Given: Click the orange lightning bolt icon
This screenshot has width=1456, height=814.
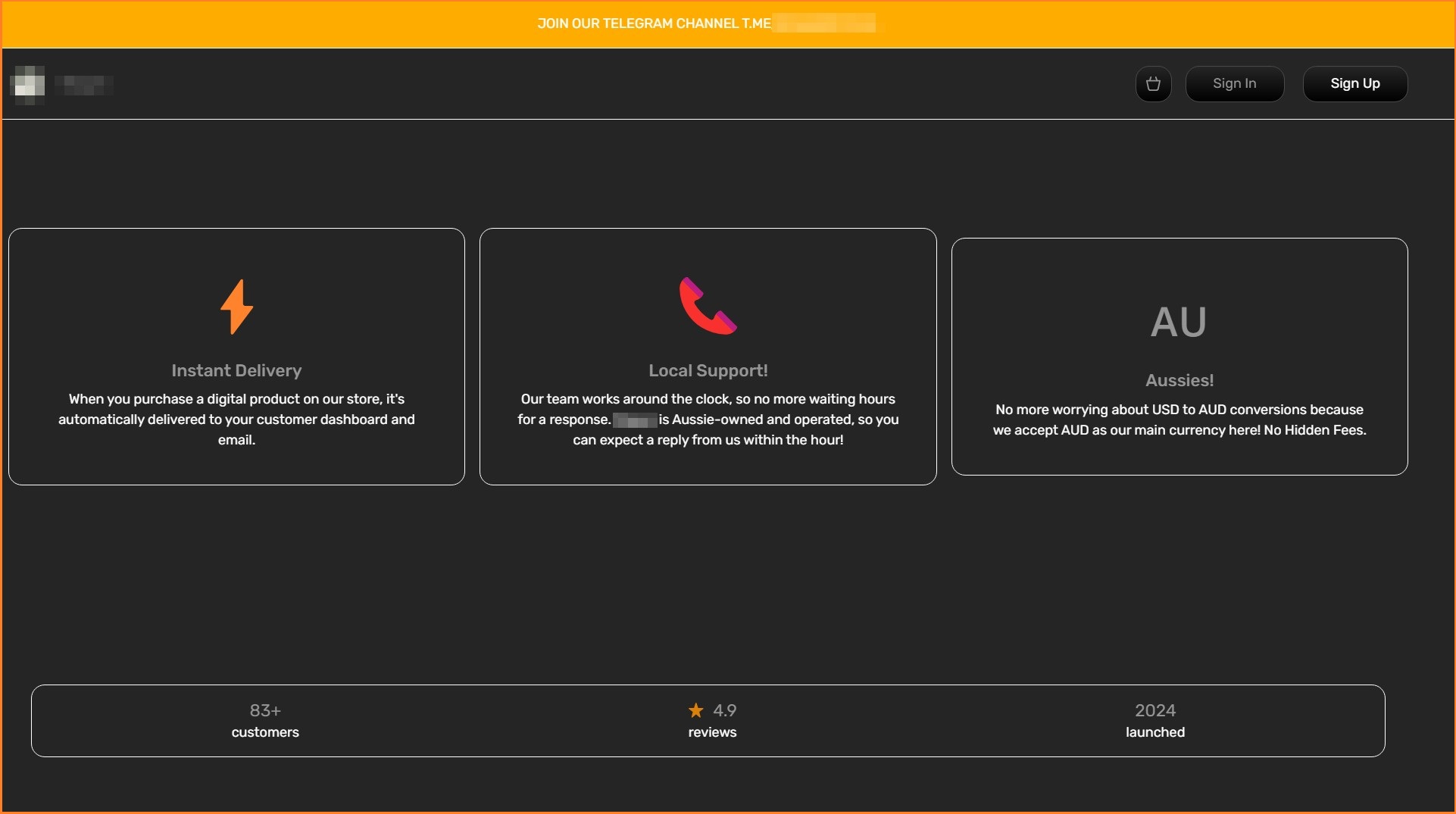Looking at the screenshot, I should point(236,307).
